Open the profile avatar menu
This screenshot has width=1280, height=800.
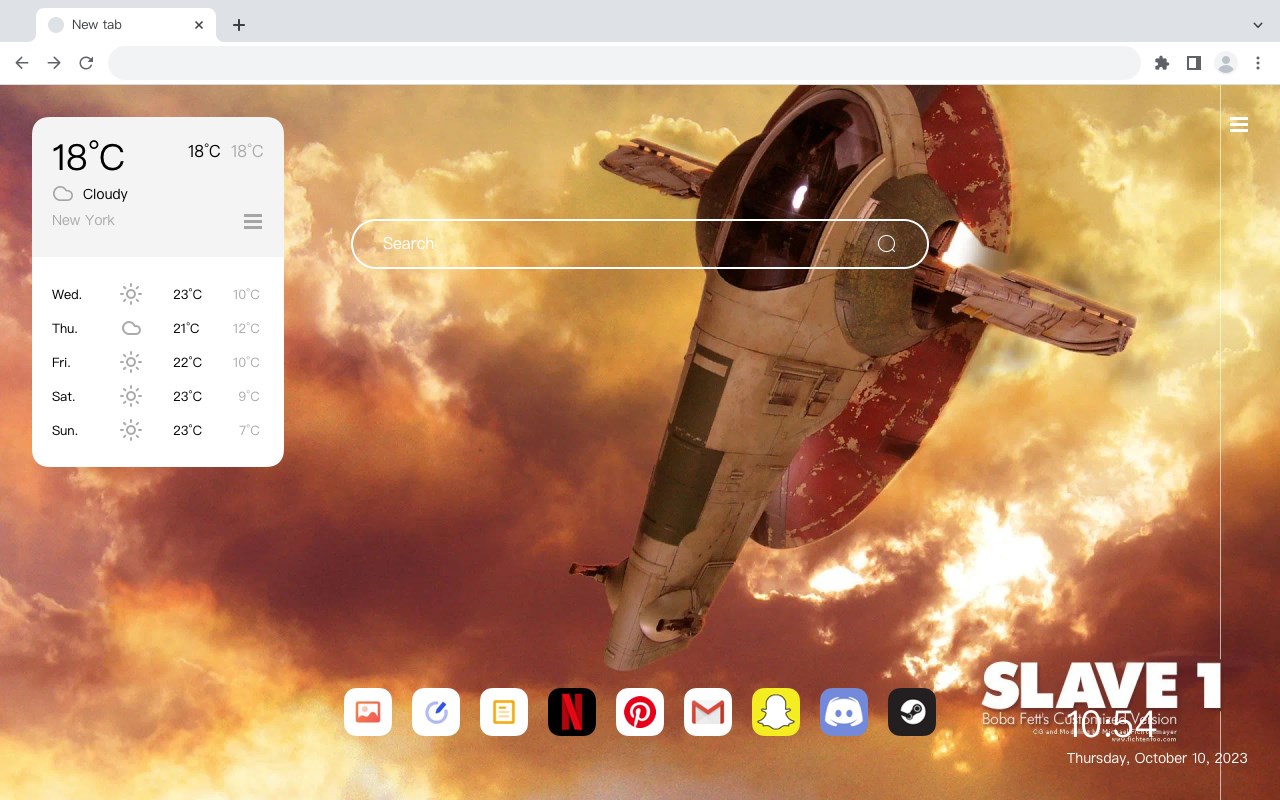pyautogui.click(x=1226, y=63)
